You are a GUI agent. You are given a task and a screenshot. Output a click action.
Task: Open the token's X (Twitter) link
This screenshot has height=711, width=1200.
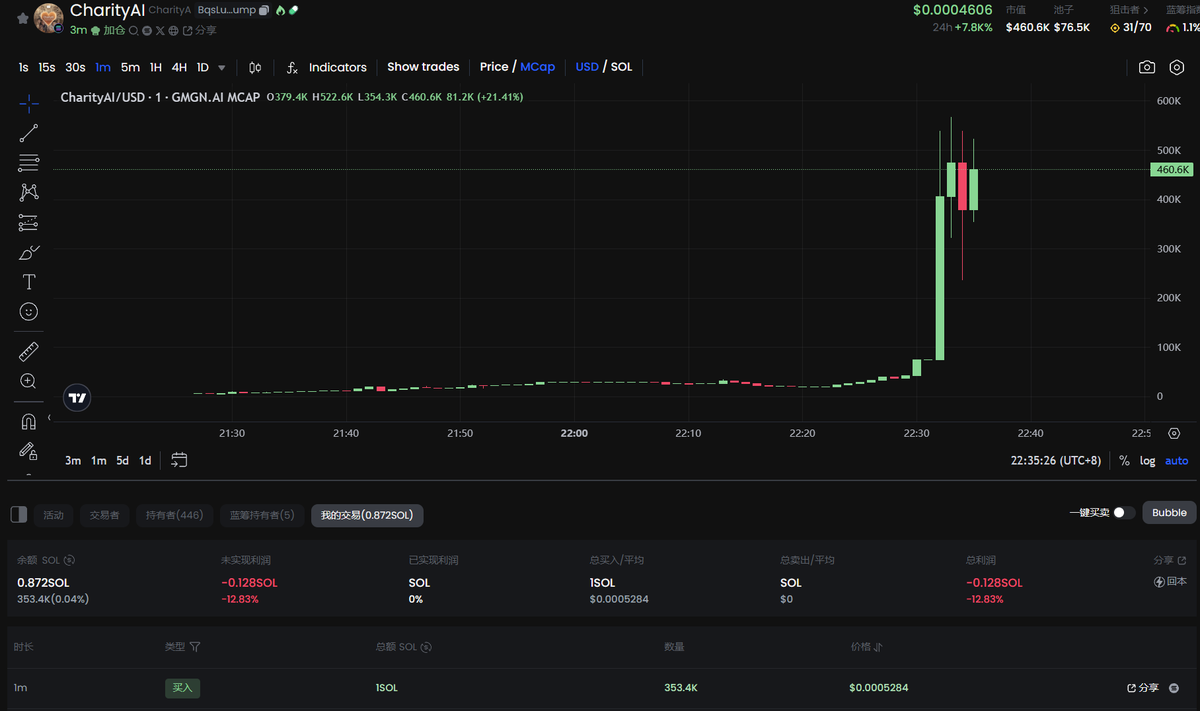160,31
